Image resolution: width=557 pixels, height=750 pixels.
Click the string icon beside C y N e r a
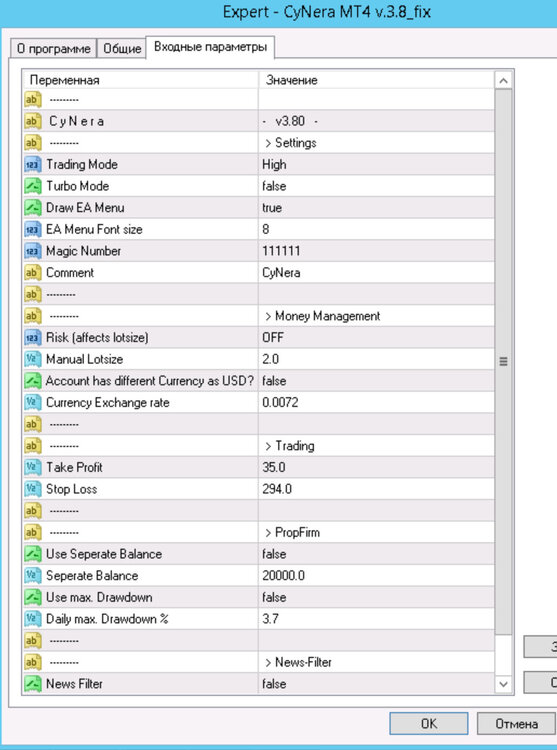(33, 121)
